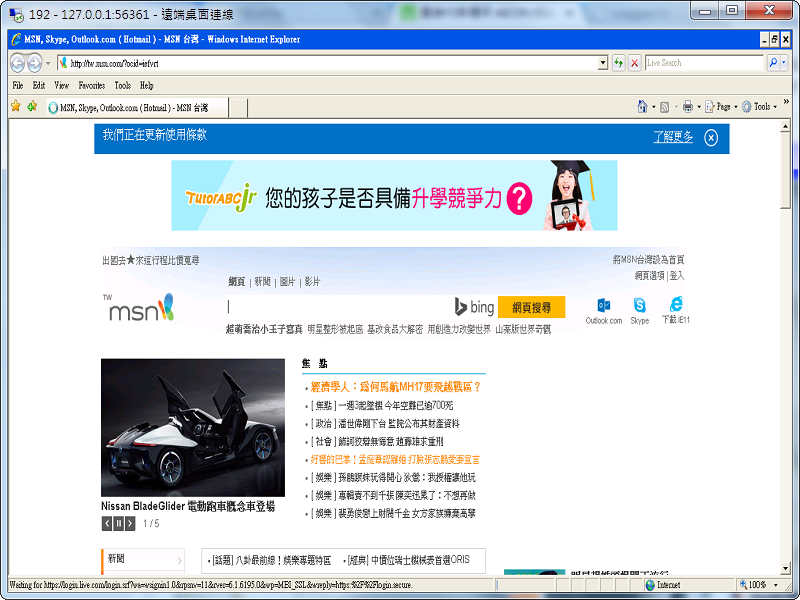Refresh the page with the green arrows
800x600 pixels.
(618, 63)
